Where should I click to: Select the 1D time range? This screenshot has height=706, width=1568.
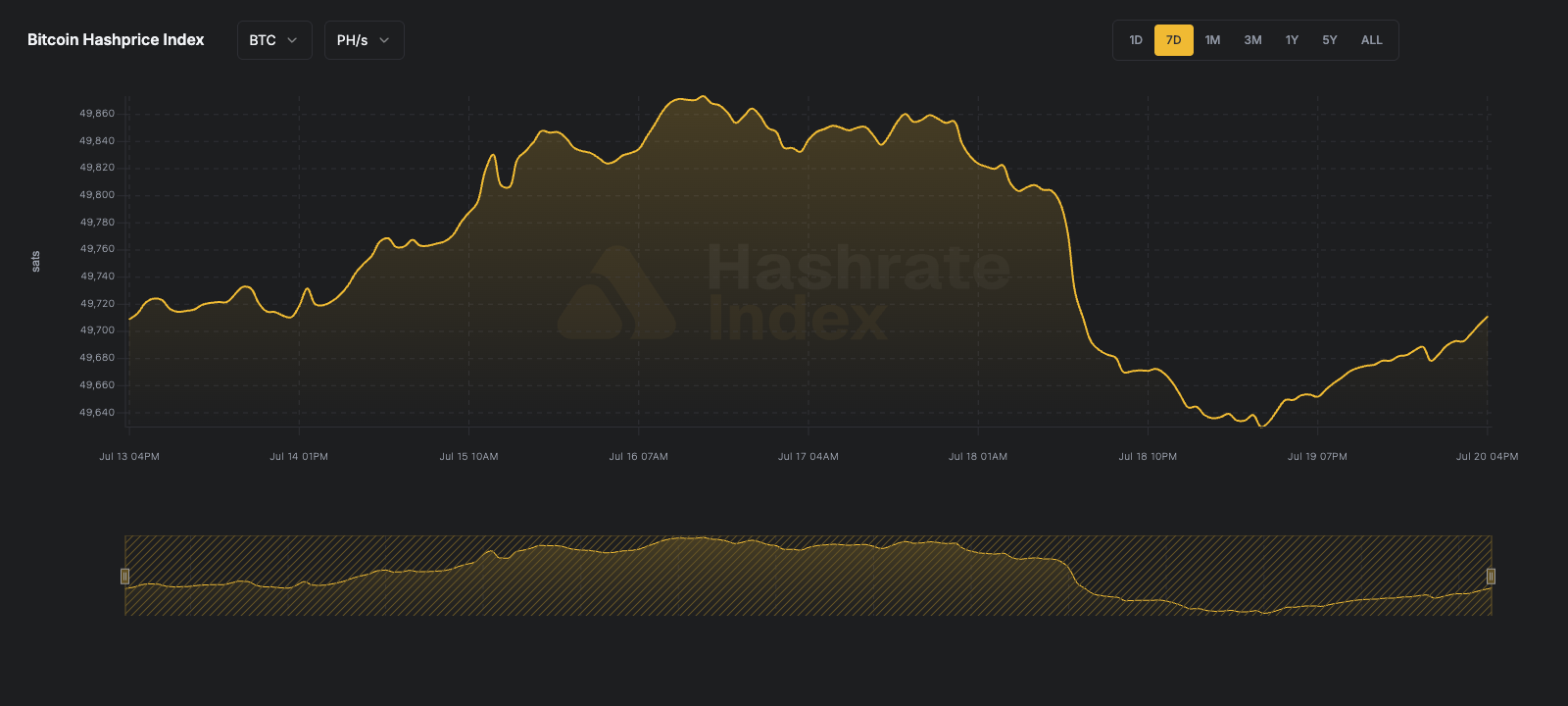[x=1136, y=40]
